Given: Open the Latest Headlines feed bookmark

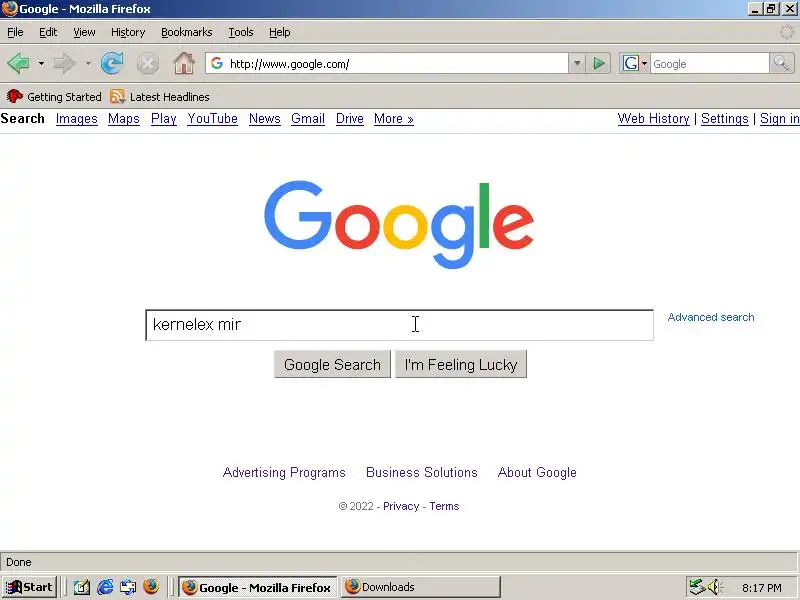Looking at the screenshot, I should click(x=160, y=96).
